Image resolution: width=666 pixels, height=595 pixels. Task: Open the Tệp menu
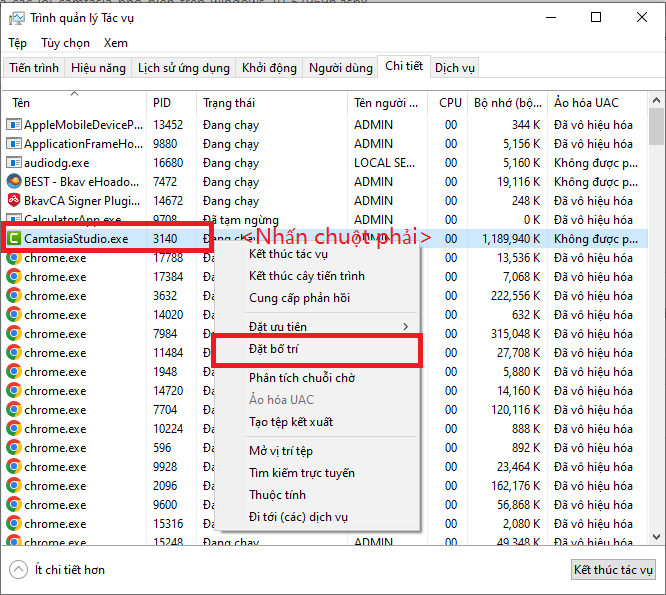click(x=17, y=43)
